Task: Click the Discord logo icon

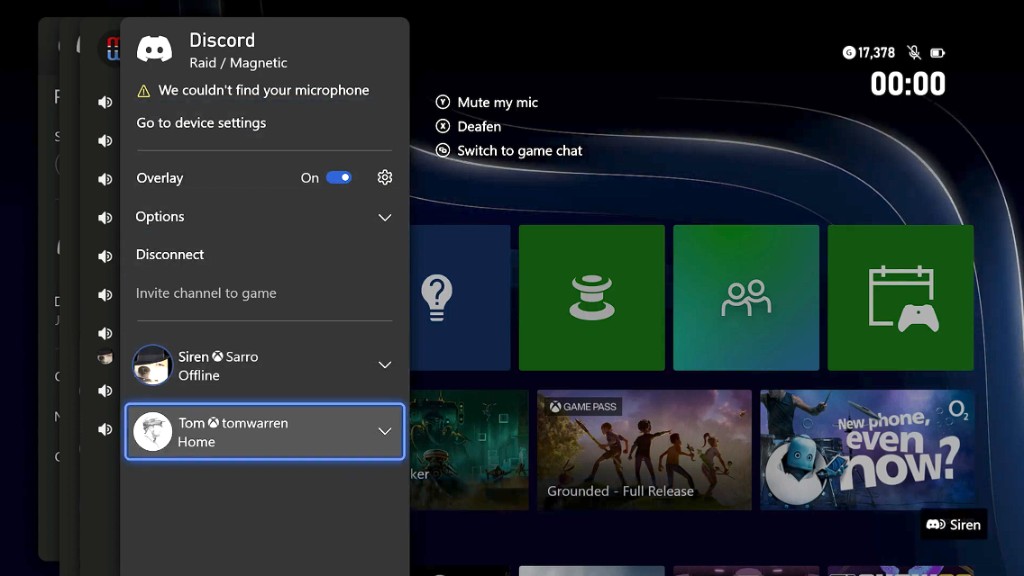Action: click(154, 49)
